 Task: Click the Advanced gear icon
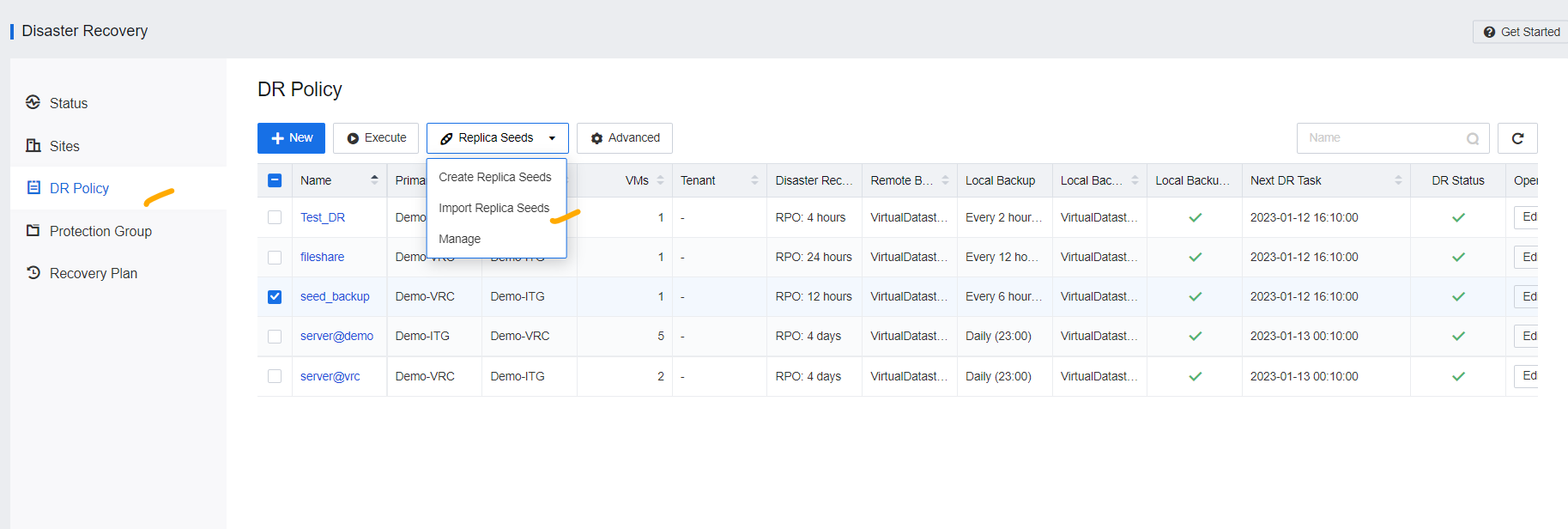click(x=596, y=138)
